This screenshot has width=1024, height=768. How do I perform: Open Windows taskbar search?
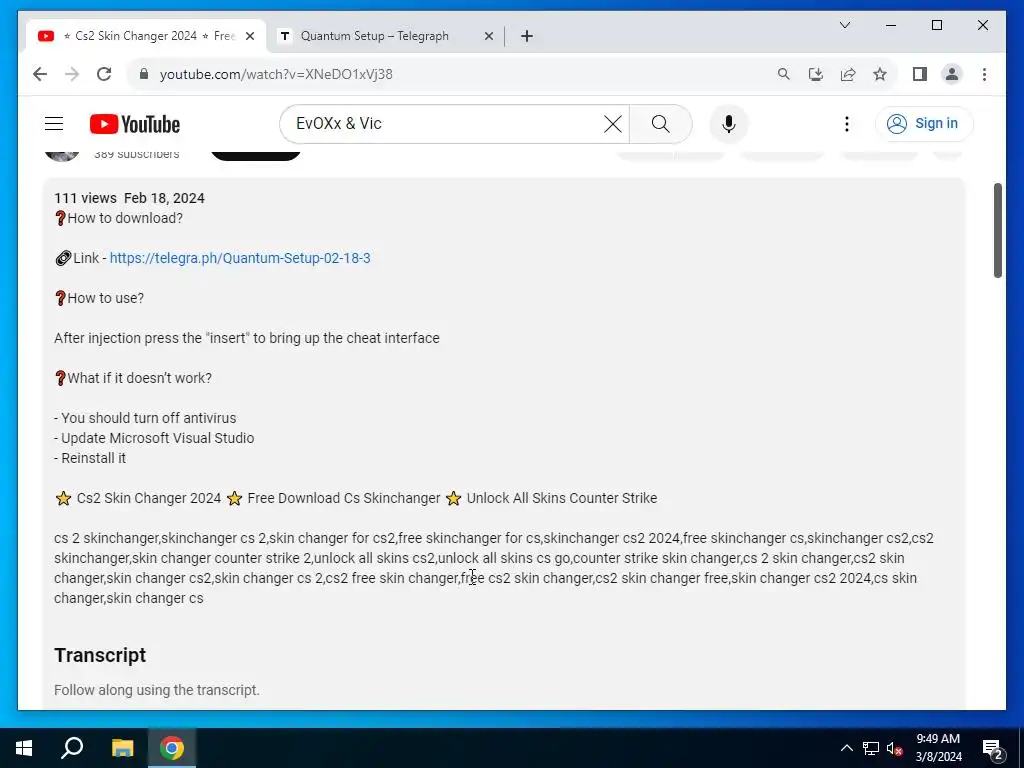72,748
